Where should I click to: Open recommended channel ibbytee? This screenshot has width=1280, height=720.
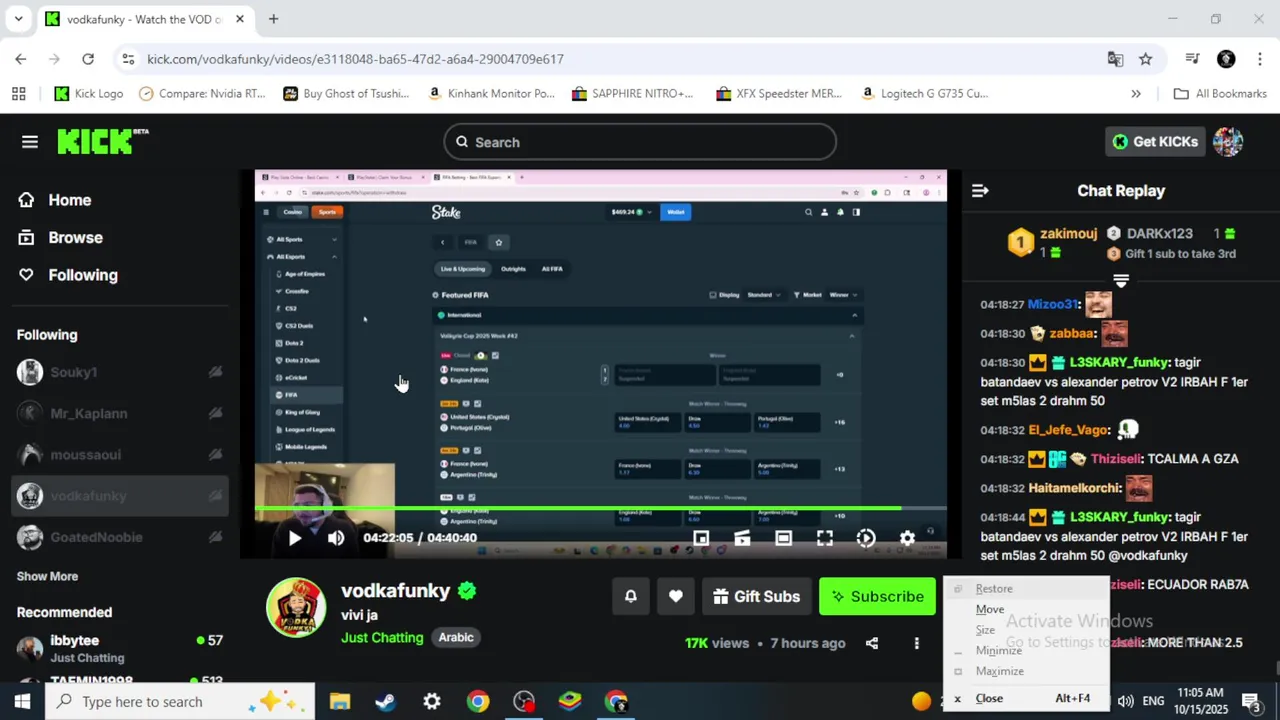[120, 648]
